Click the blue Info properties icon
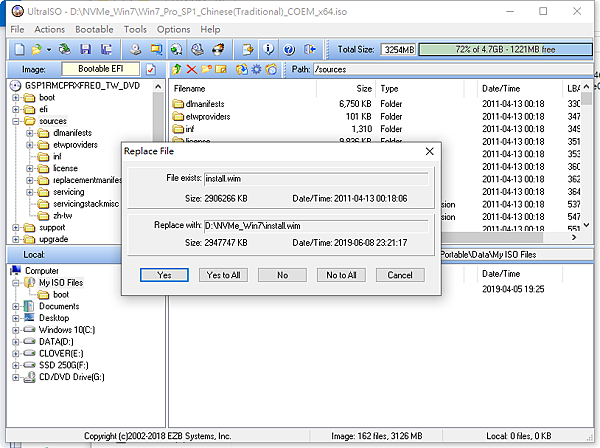The height and width of the screenshot is (448, 600). [x=269, y=49]
